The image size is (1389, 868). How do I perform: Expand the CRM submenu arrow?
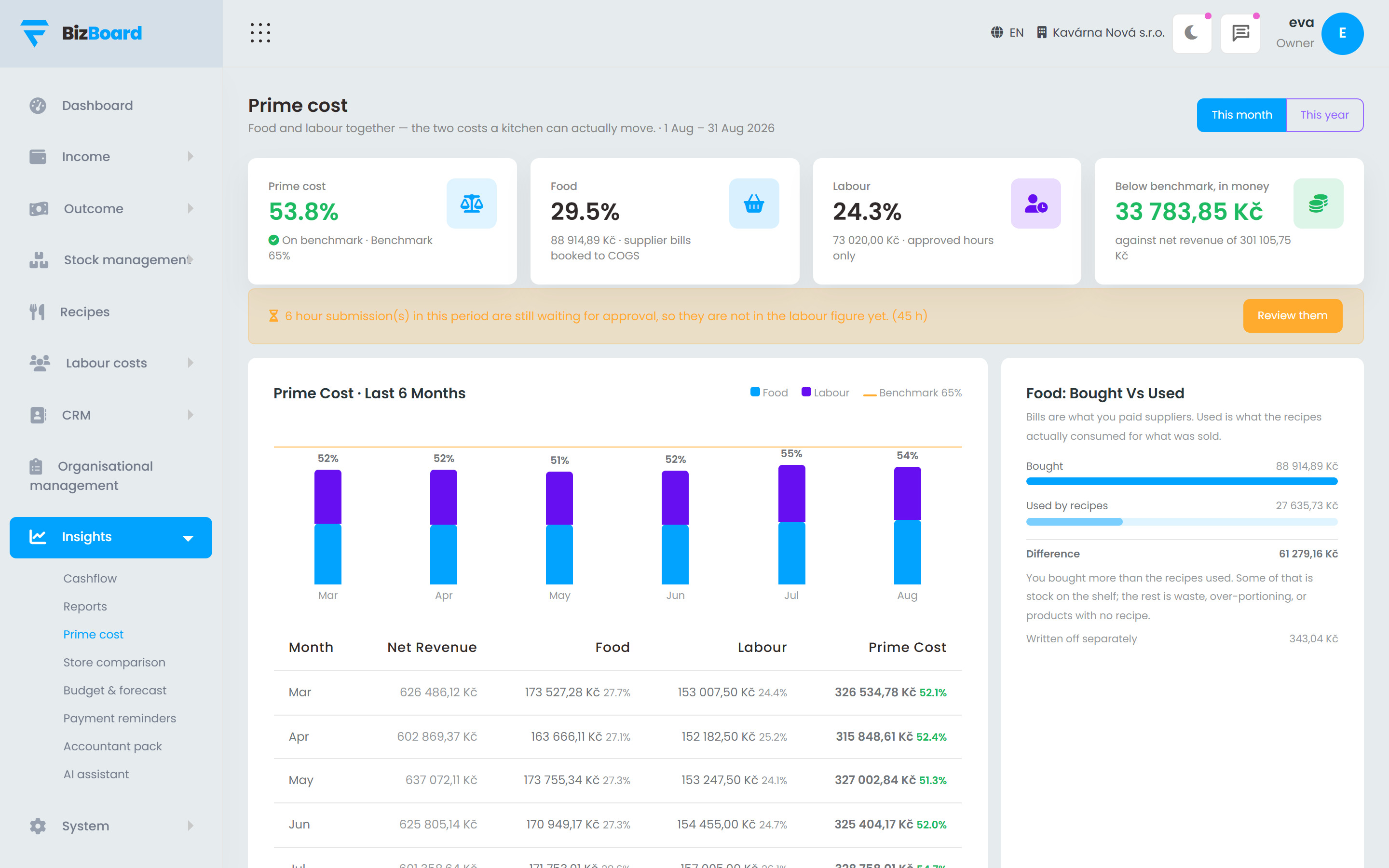click(191, 415)
